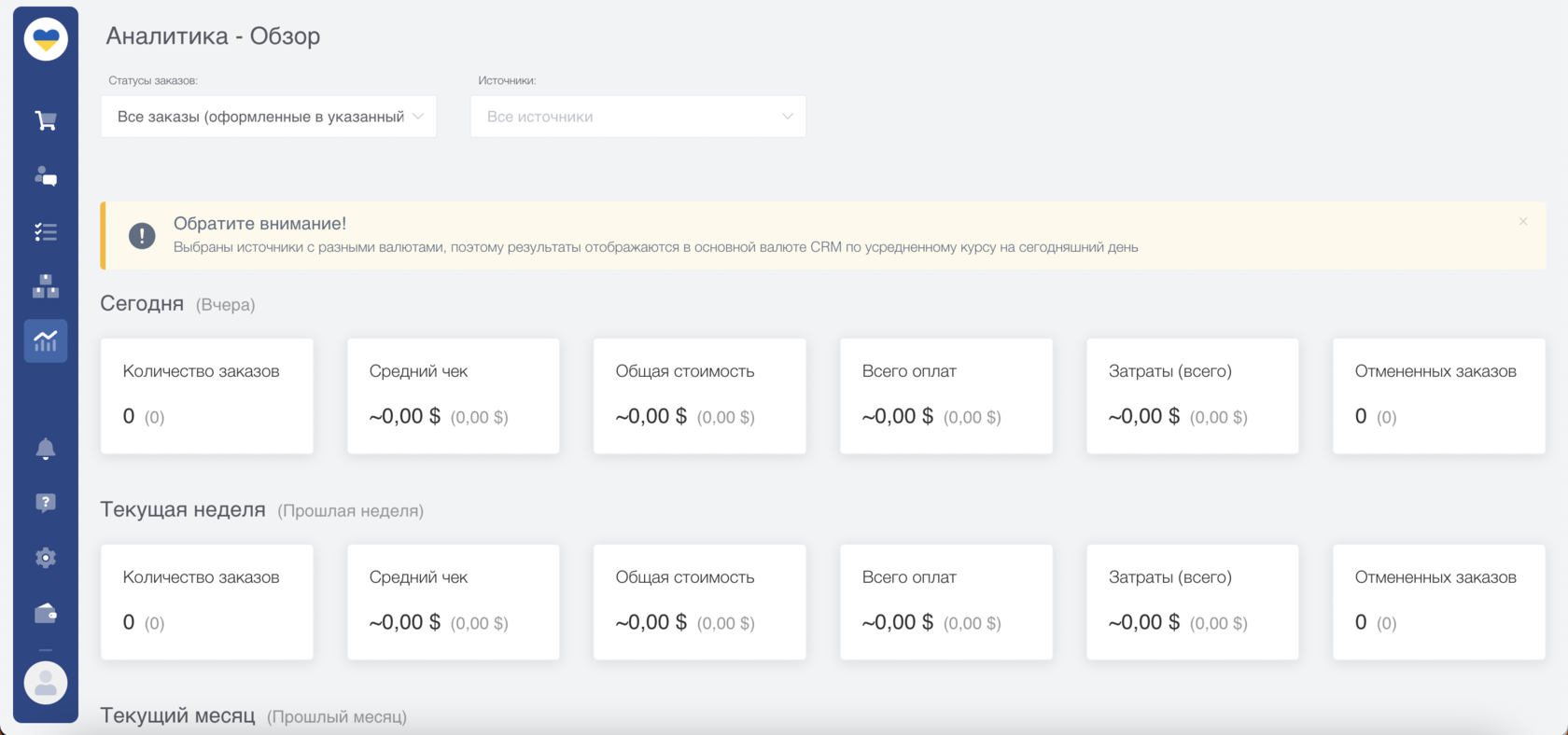Expand the Статусы заказов dropdown
Screen dimensions: 1568x735
coord(269,117)
